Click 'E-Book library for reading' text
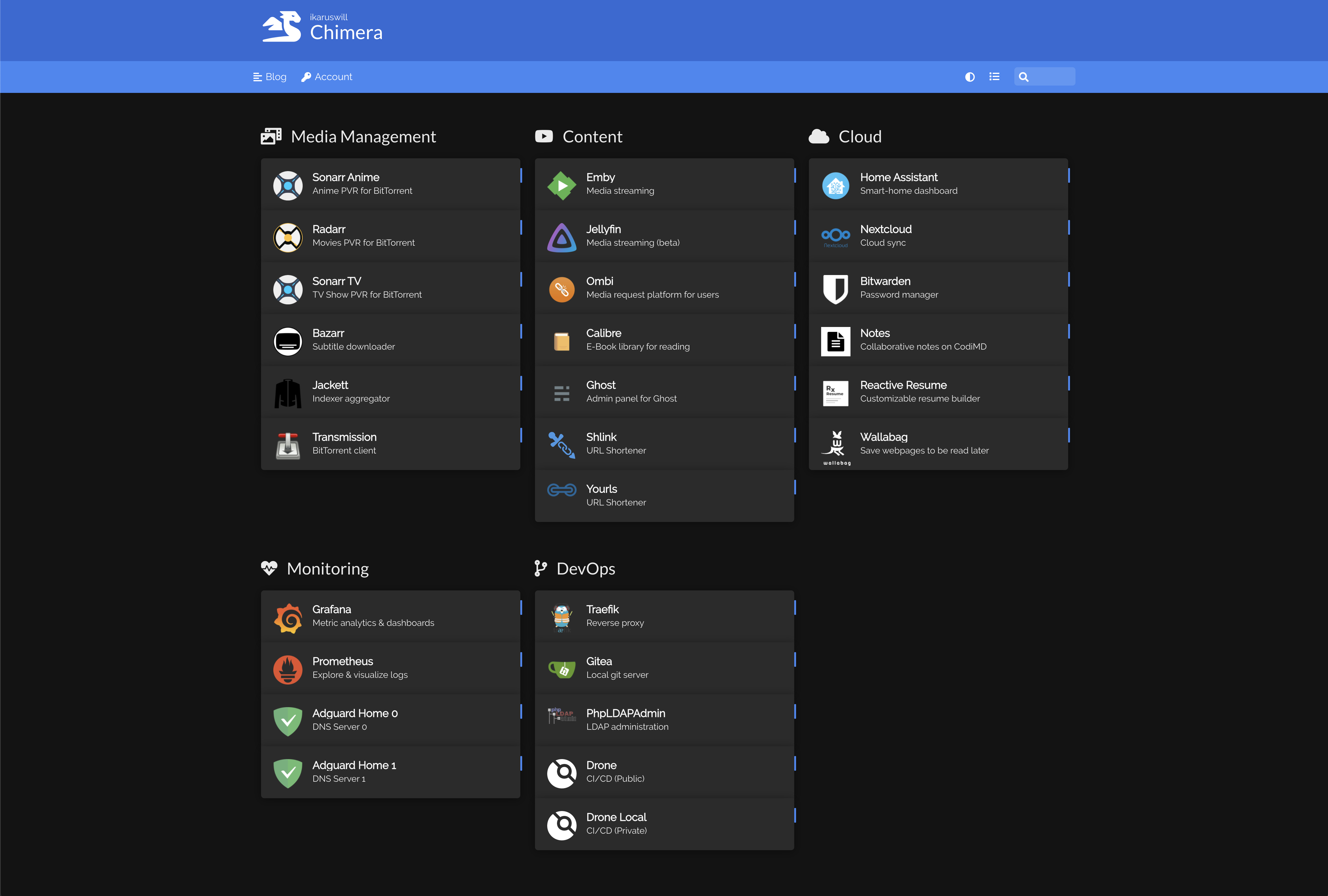Image resolution: width=1328 pixels, height=896 pixels. [638, 347]
